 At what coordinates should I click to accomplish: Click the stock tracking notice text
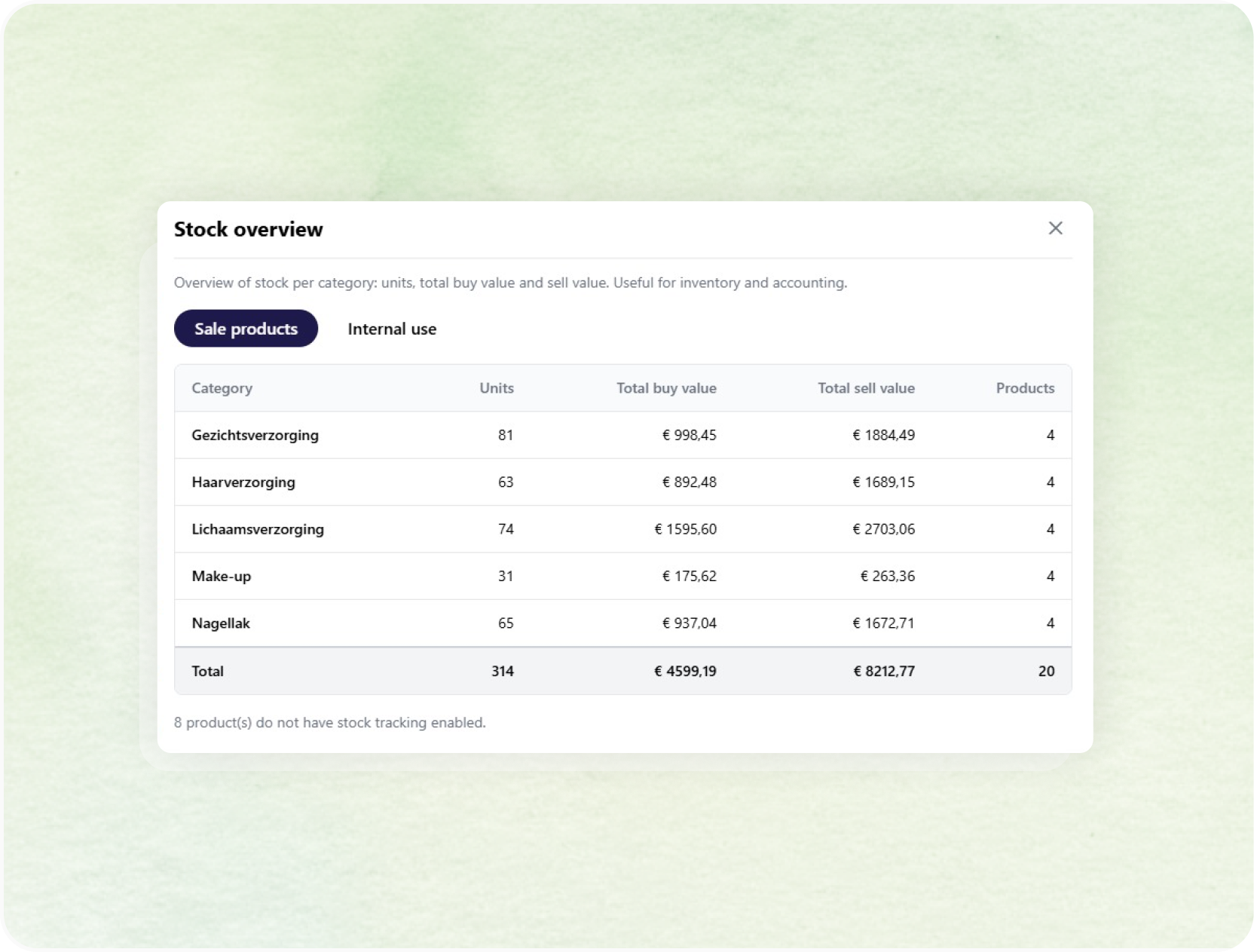pos(329,722)
